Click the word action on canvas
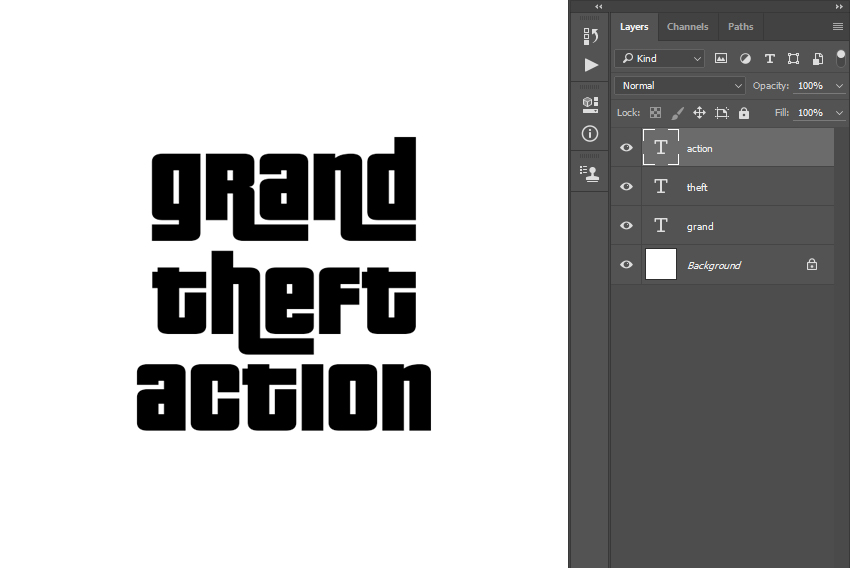The height and width of the screenshot is (568, 850). [284, 397]
